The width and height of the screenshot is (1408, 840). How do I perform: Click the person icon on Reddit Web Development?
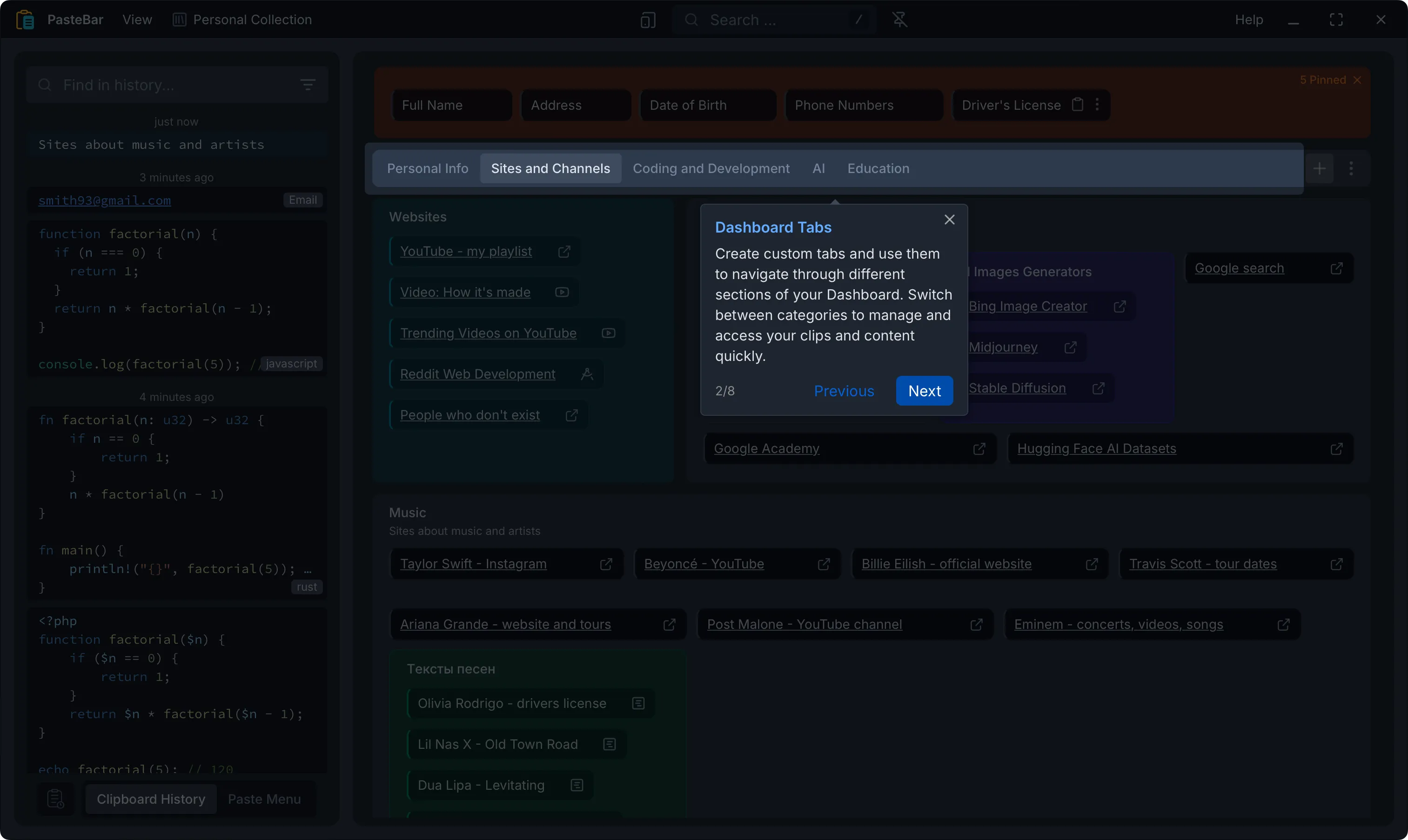click(587, 374)
